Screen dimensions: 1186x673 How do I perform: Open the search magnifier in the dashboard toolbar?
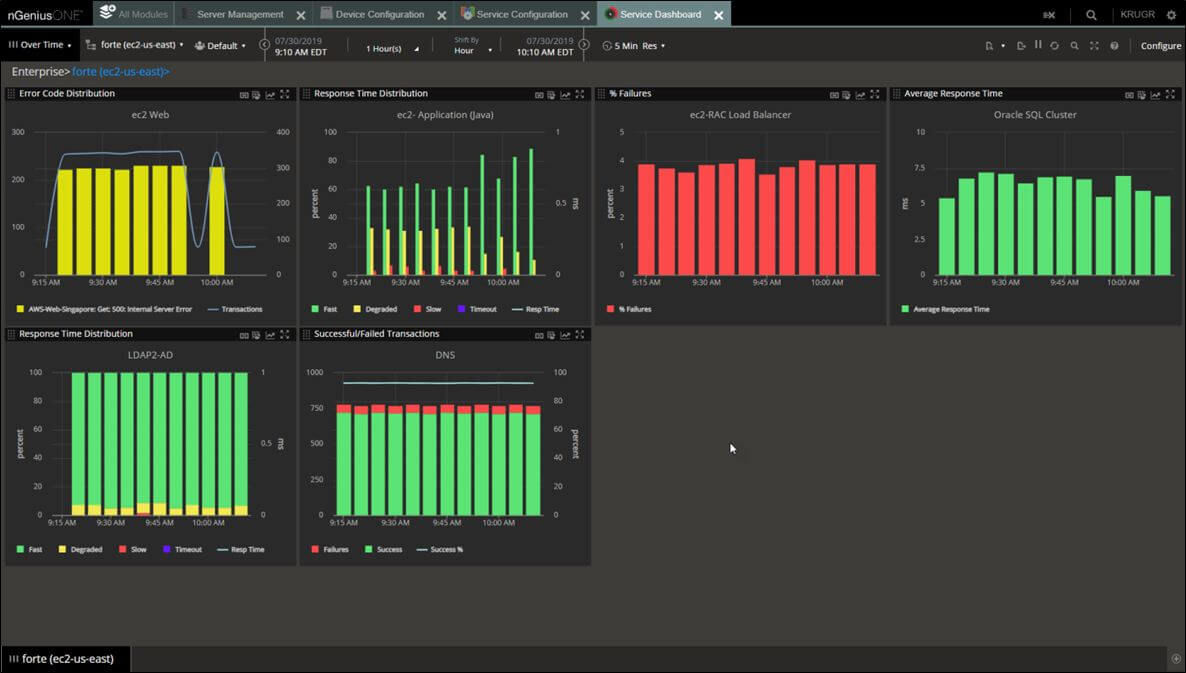coord(1074,45)
